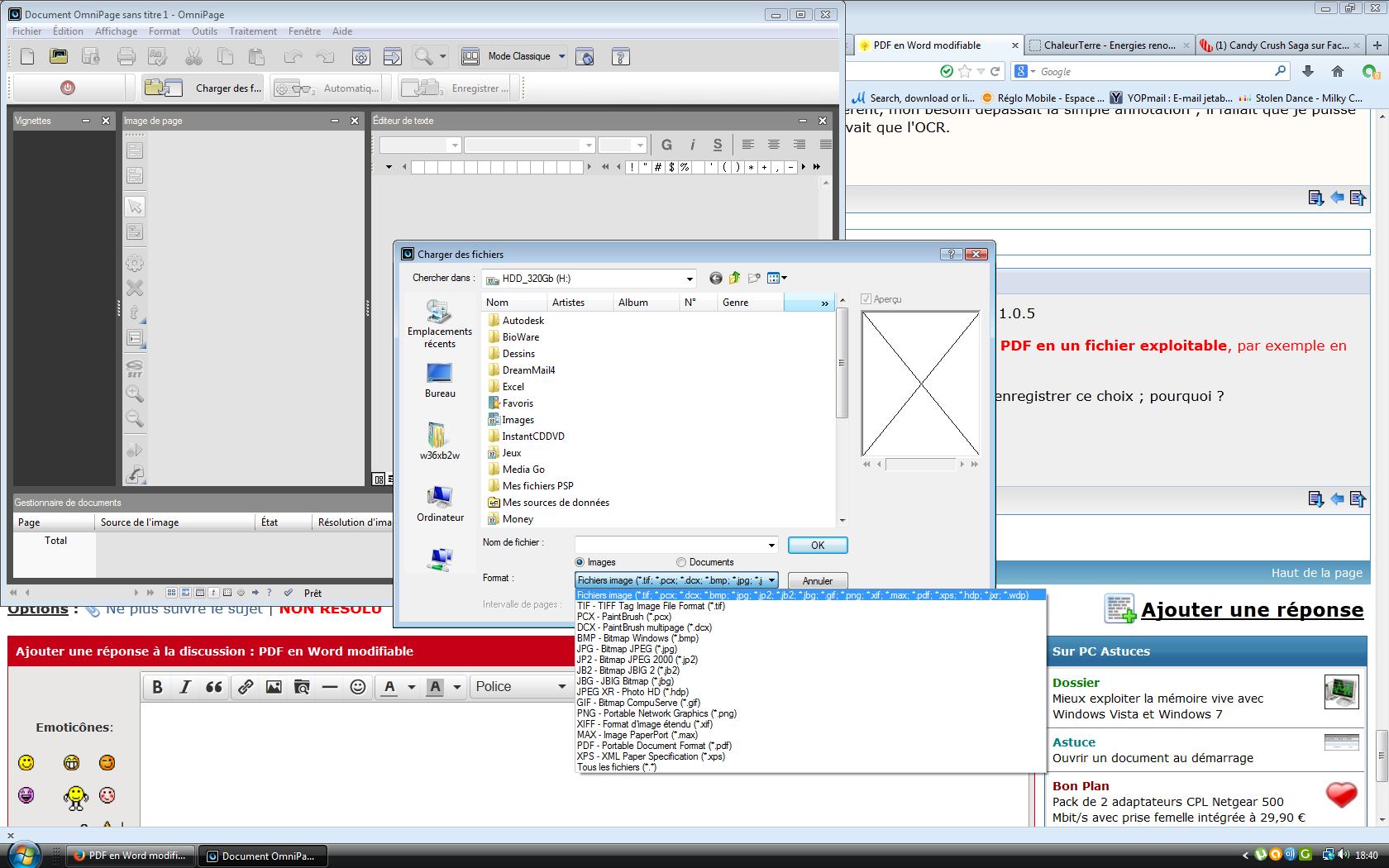Click the insert image icon in forum editor
Viewport: 1389px width, 868px height.
coord(274,687)
